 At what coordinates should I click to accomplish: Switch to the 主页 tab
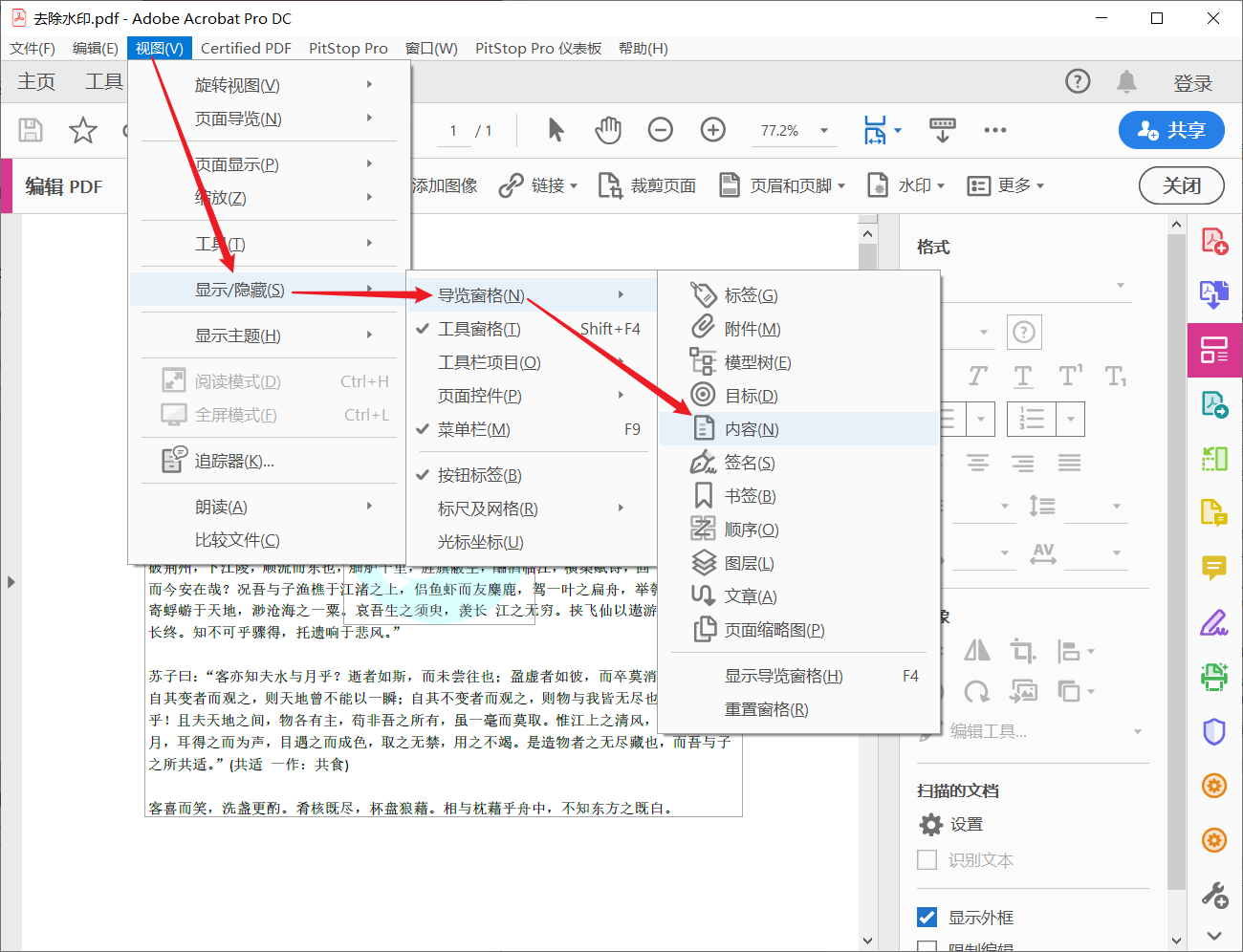pyautogui.click(x=36, y=82)
